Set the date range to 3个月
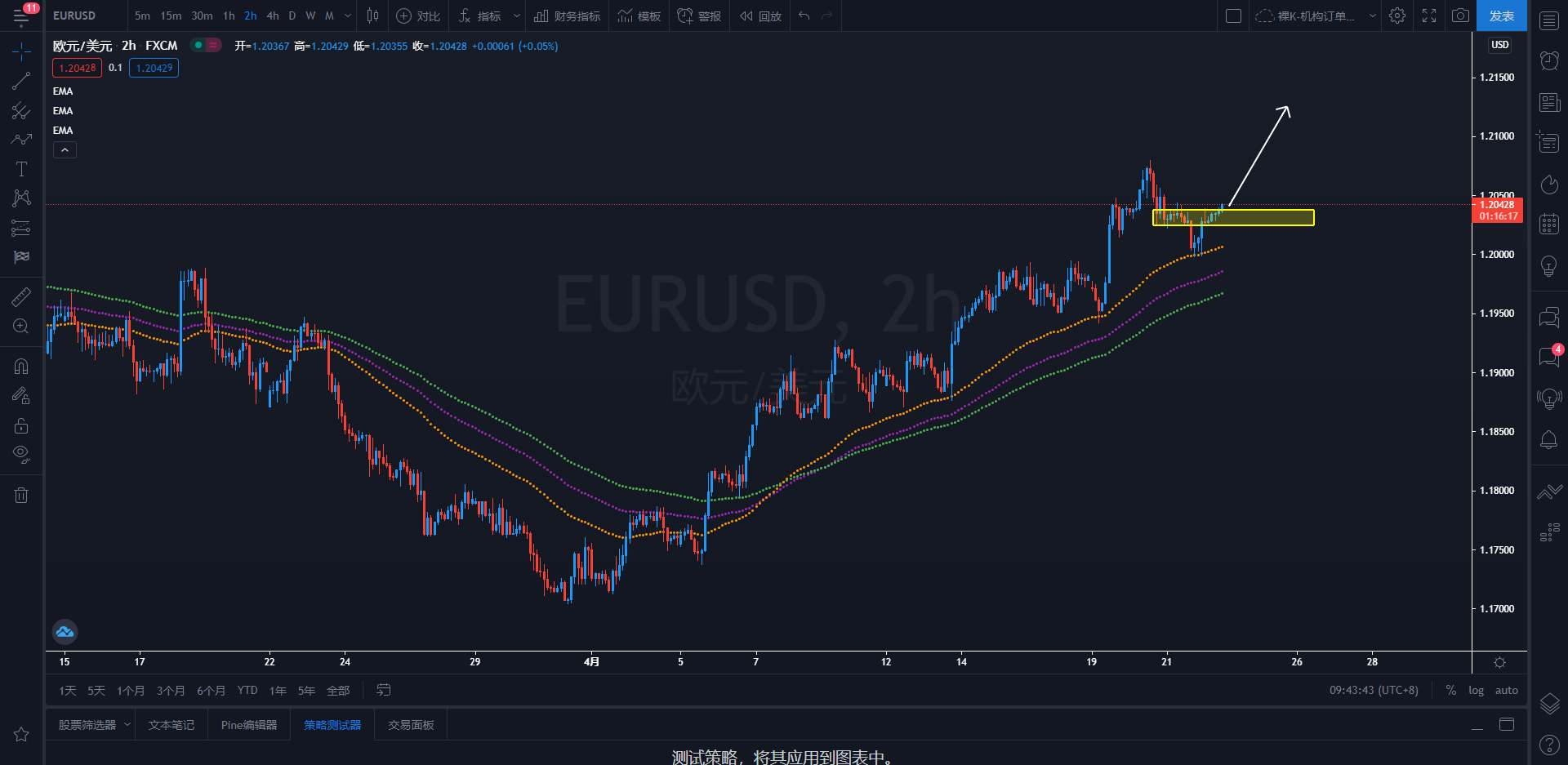The height and width of the screenshot is (765, 1568). point(171,691)
